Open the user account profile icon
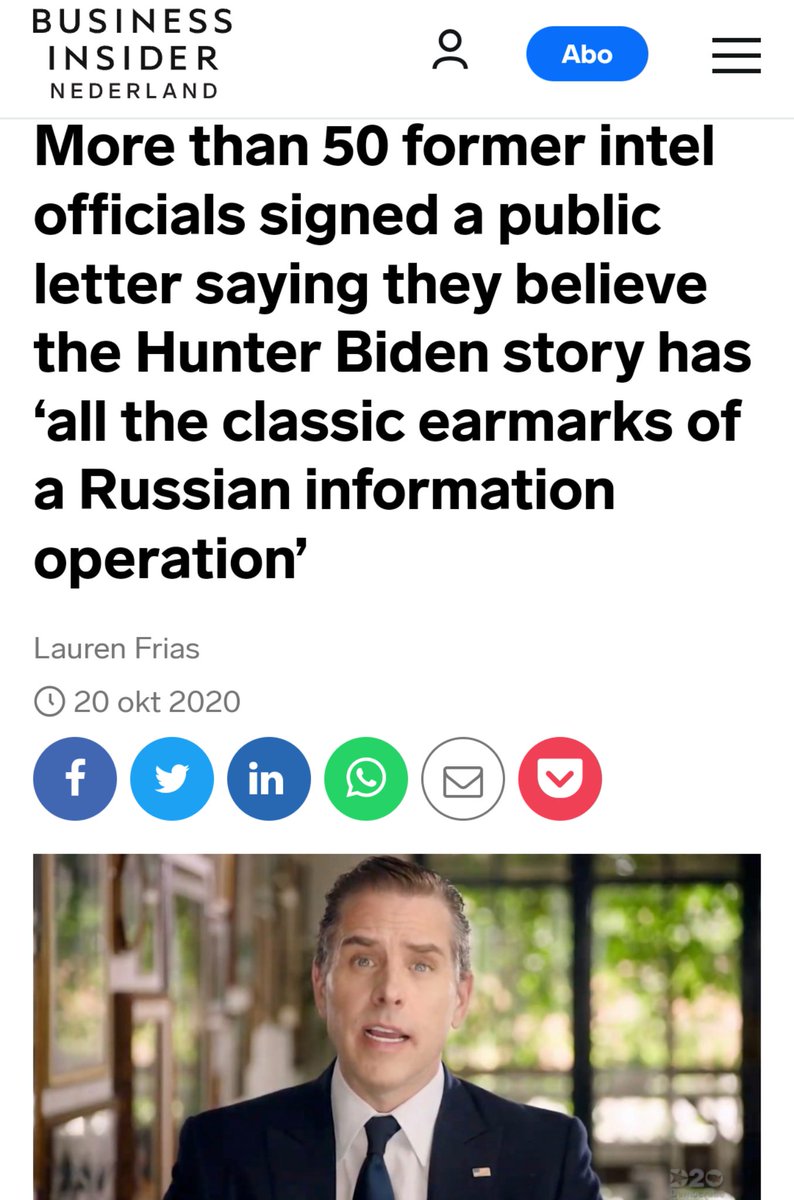This screenshot has height=1200, width=794. point(450,52)
